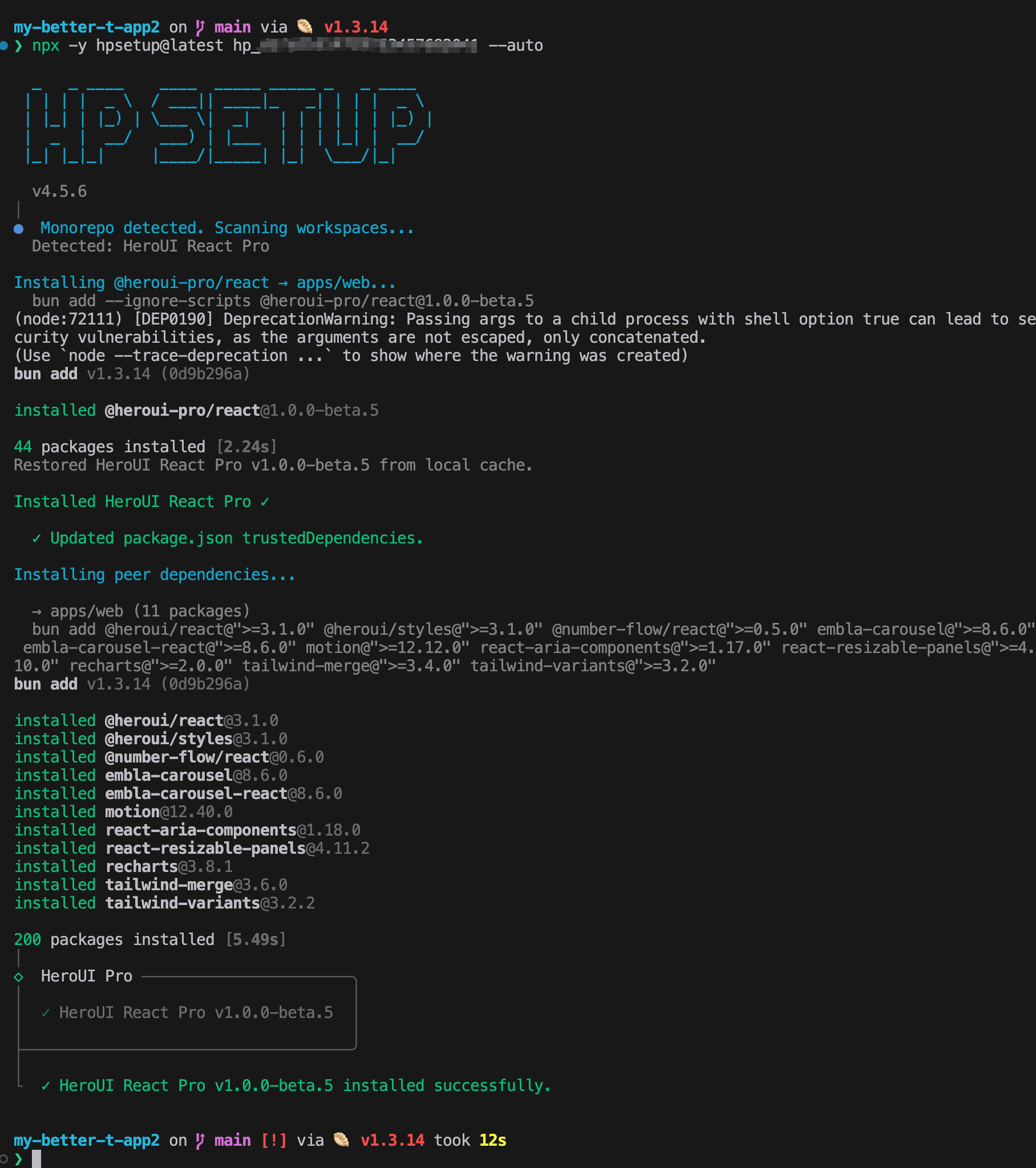Click 'Updated package.json trustedDependencies.' text

point(237,538)
